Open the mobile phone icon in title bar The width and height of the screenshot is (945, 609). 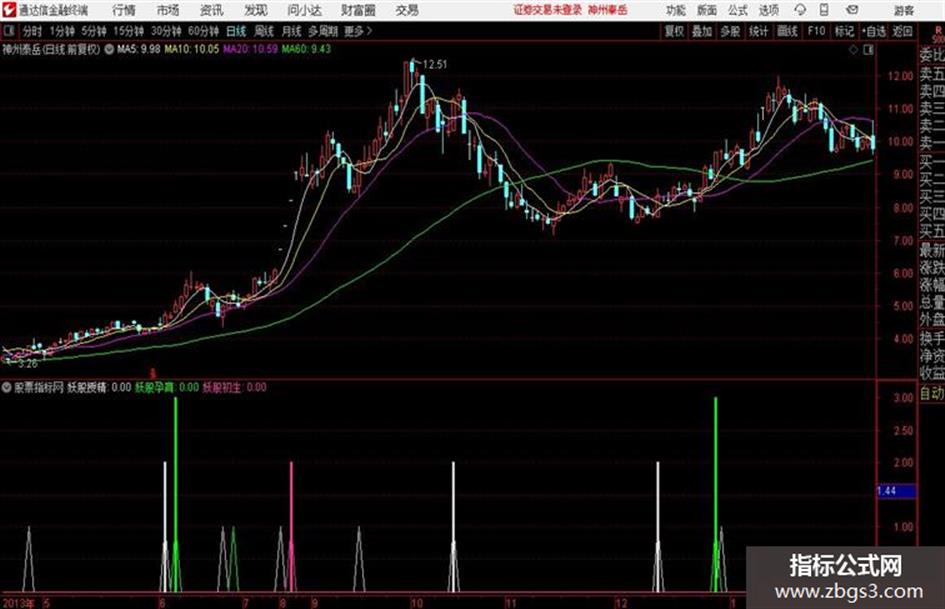pos(824,10)
